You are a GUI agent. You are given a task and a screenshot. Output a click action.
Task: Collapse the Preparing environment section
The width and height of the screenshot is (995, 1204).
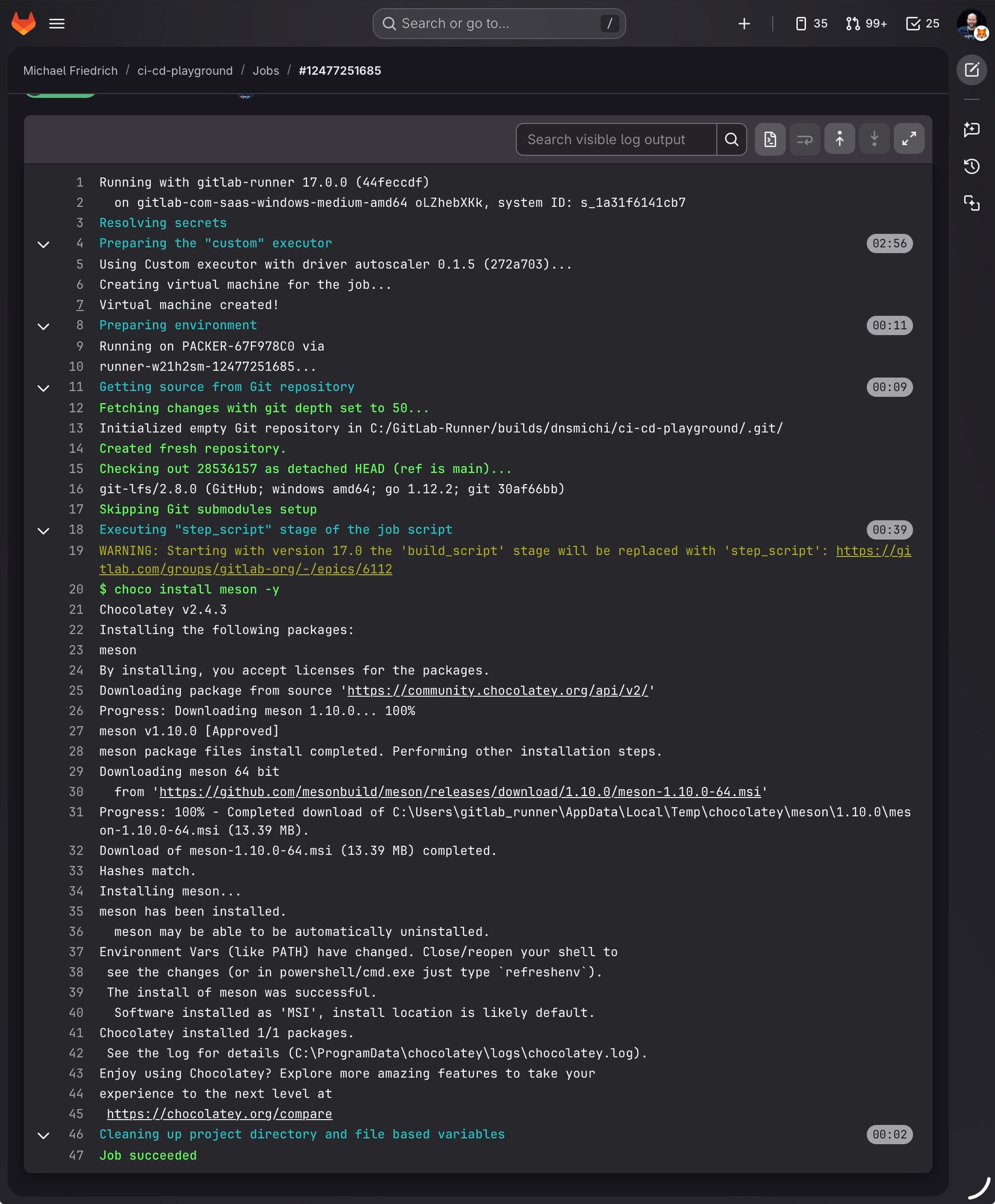pos(44,326)
